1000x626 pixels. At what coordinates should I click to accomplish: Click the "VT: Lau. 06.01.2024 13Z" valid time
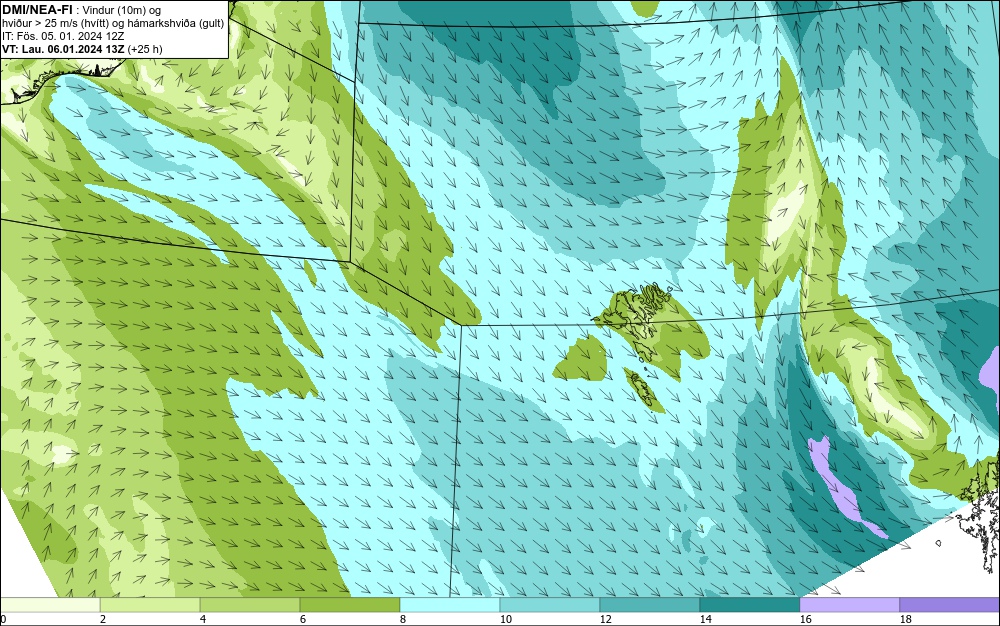pos(63,49)
